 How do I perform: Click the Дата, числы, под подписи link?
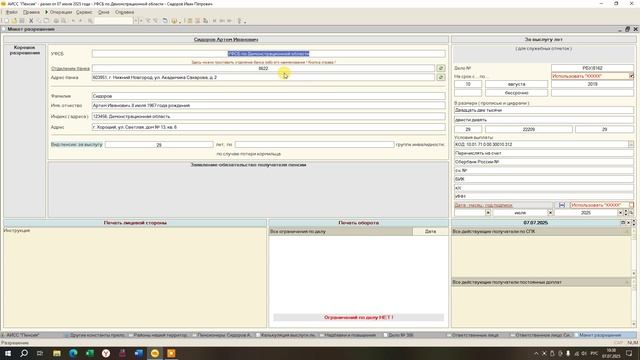(483, 205)
